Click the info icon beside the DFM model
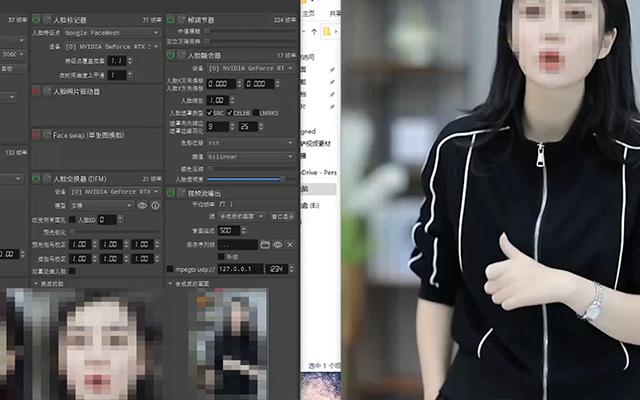 (x=155, y=205)
